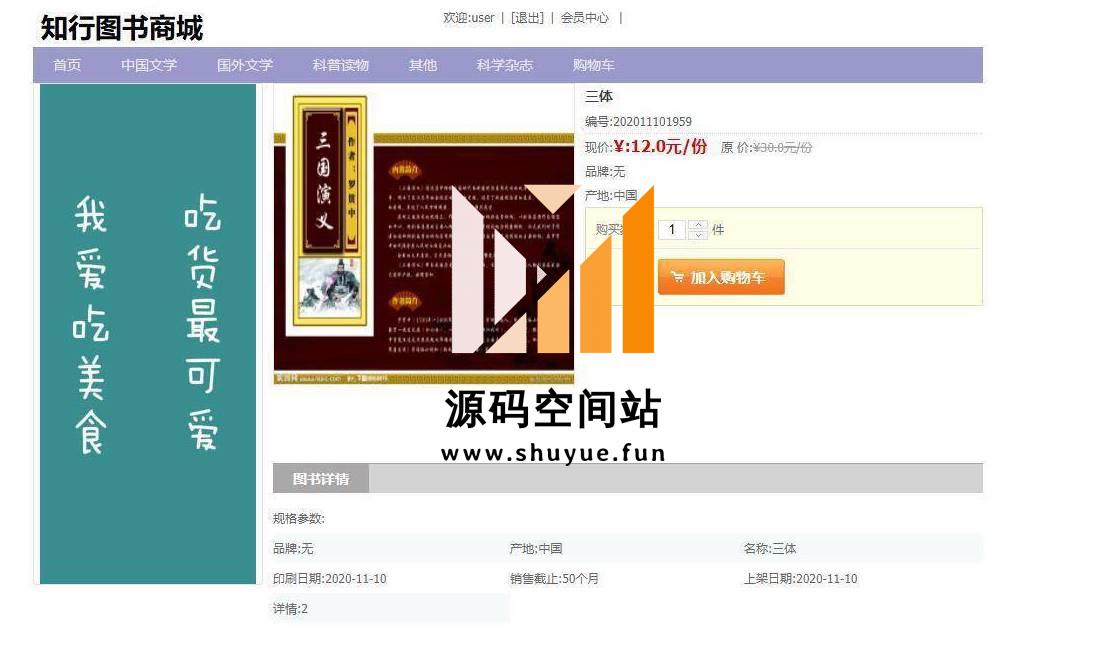The height and width of the screenshot is (652, 1107).
Task: Select the 科普读物 menu item
Action: point(341,65)
